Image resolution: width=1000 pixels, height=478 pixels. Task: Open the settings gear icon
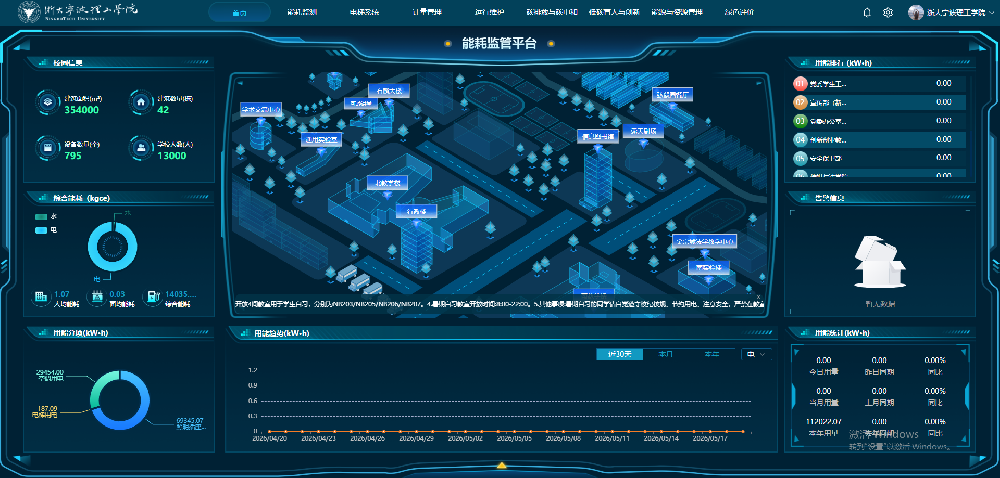[887, 12]
